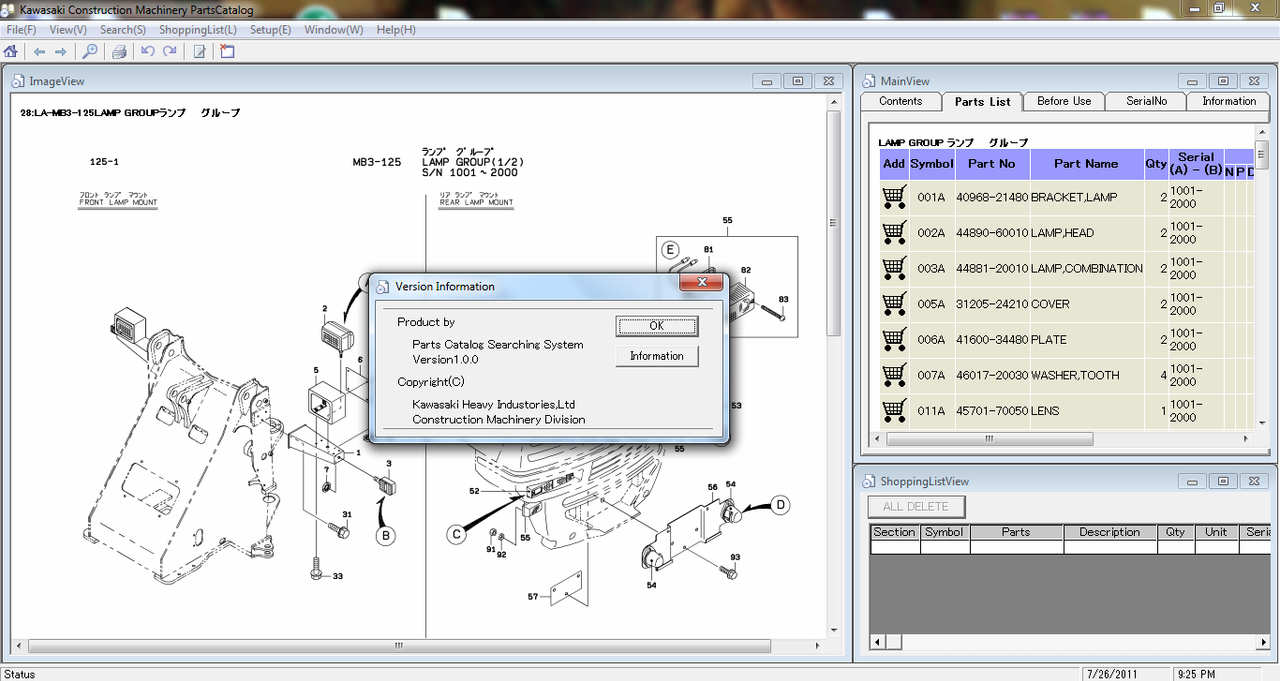Viewport: 1280px width, 681px height.
Task: Click callout D in the diagram
Action: click(x=781, y=505)
